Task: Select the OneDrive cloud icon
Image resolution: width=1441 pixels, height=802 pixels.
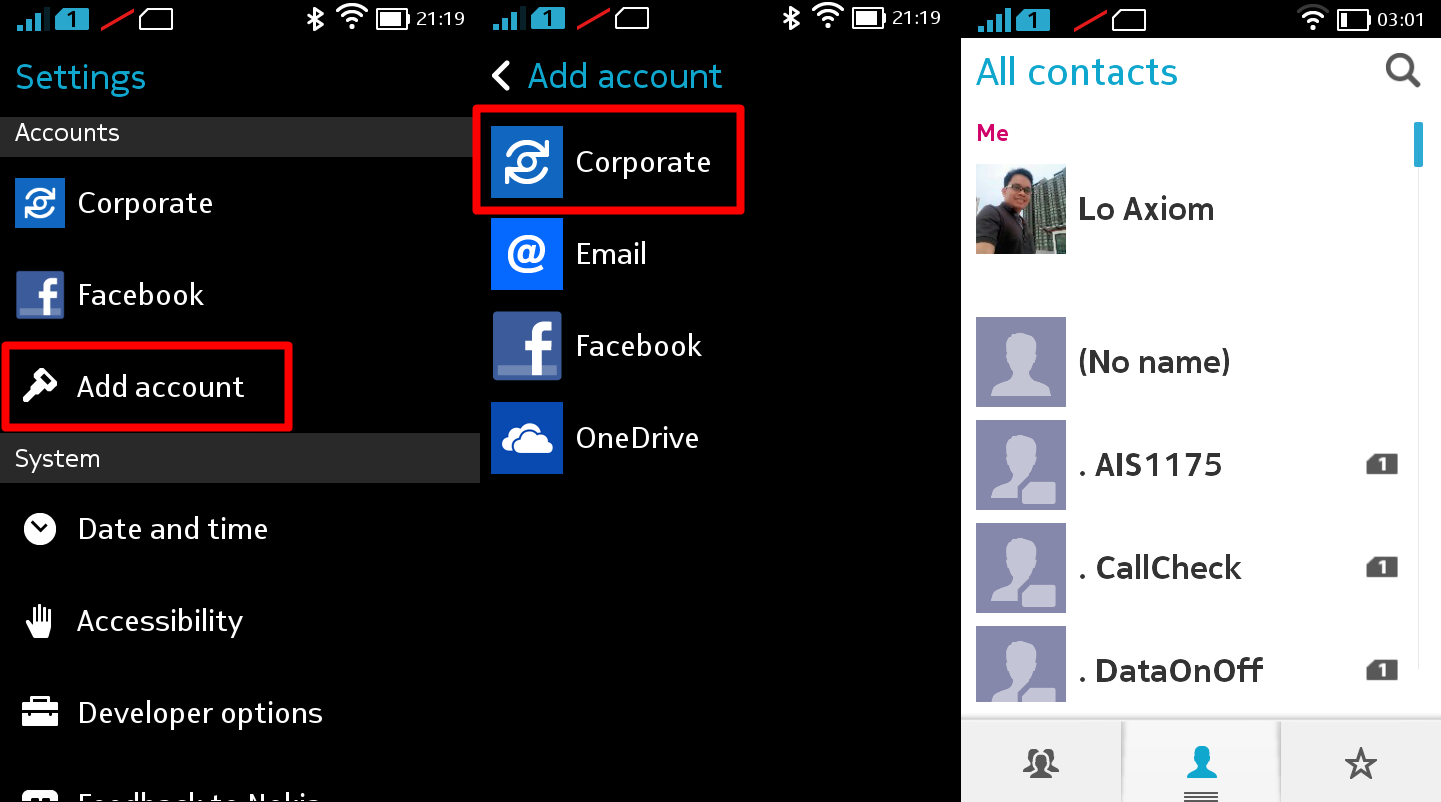Action: [527, 438]
